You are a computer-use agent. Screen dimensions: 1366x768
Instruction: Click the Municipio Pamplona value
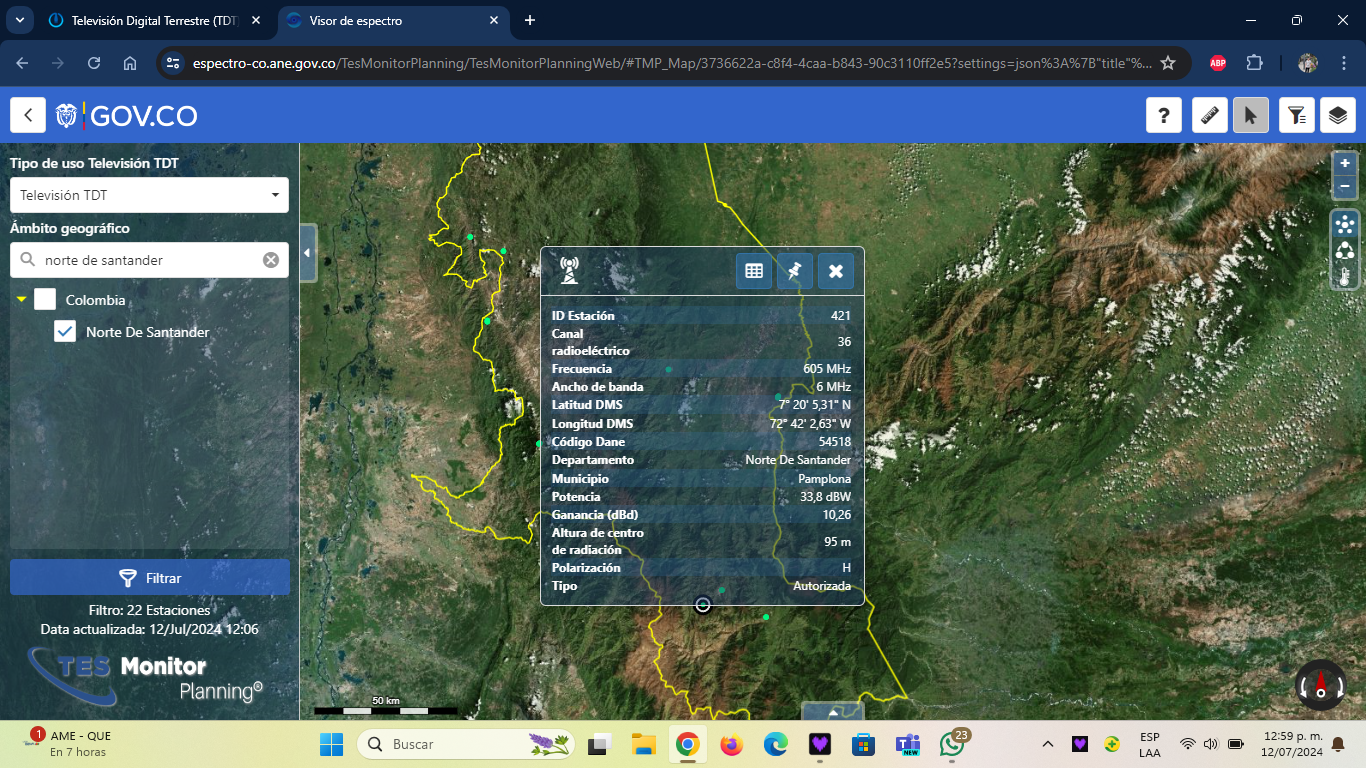[824, 479]
